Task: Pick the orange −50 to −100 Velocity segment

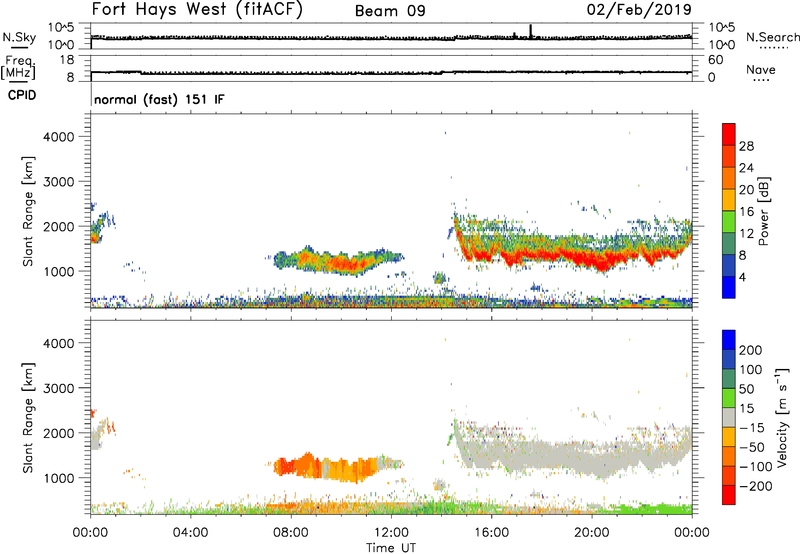Action: pyautogui.click(x=729, y=456)
